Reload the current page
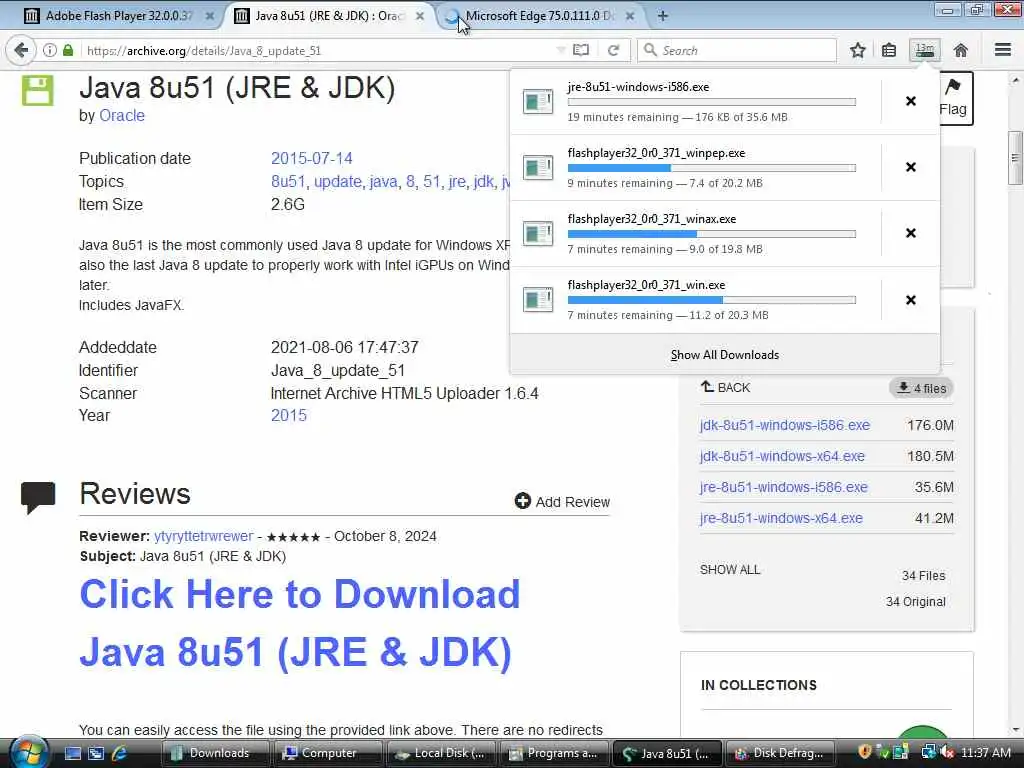Image resolution: width=1024 pixels, height=768 pixels. pyautogui.click(x=613, y=50)
